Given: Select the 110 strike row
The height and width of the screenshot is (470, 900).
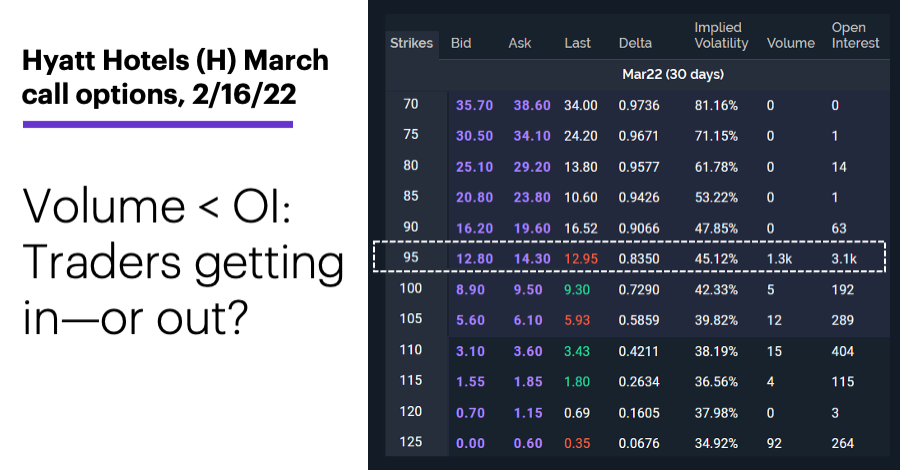Looking at the screenshot, I should (637, 351).
